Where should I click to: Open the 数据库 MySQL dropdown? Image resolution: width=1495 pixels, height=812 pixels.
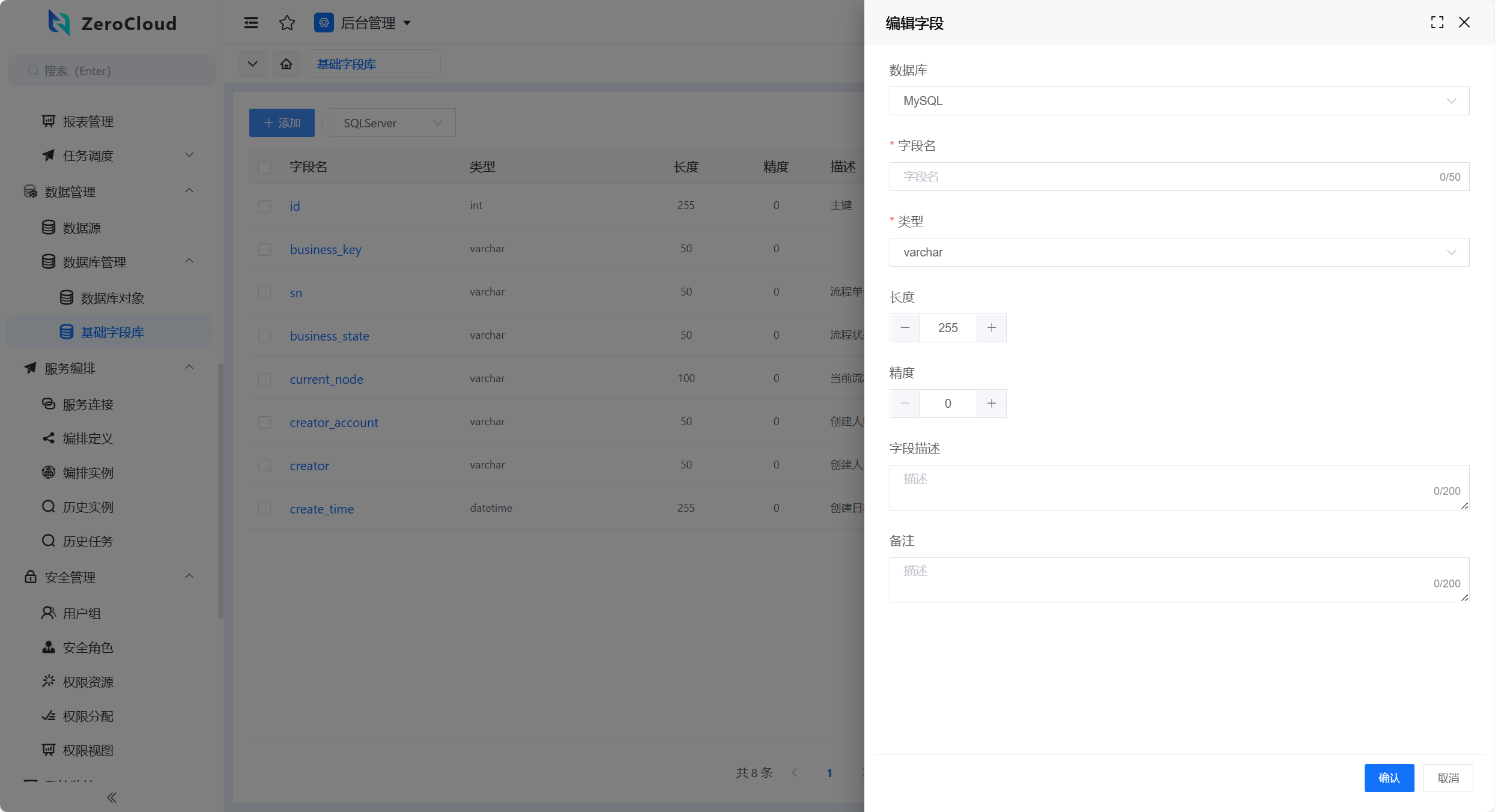click(x=1178, y=101)
